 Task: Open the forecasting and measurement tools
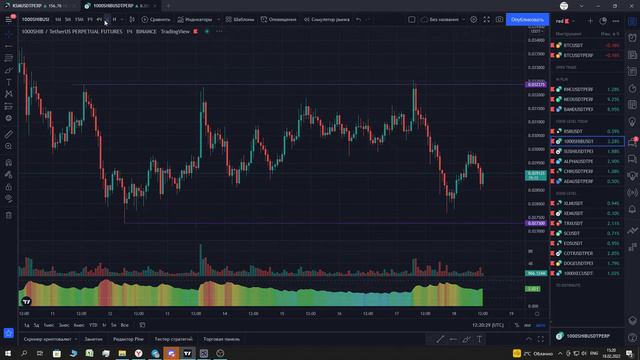pos(9,106)
